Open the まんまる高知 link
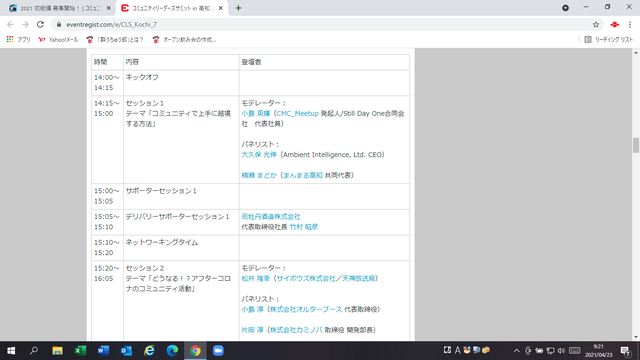Image resolution: width=640 pixels, height=360 pixels. [x=302, y=175]
